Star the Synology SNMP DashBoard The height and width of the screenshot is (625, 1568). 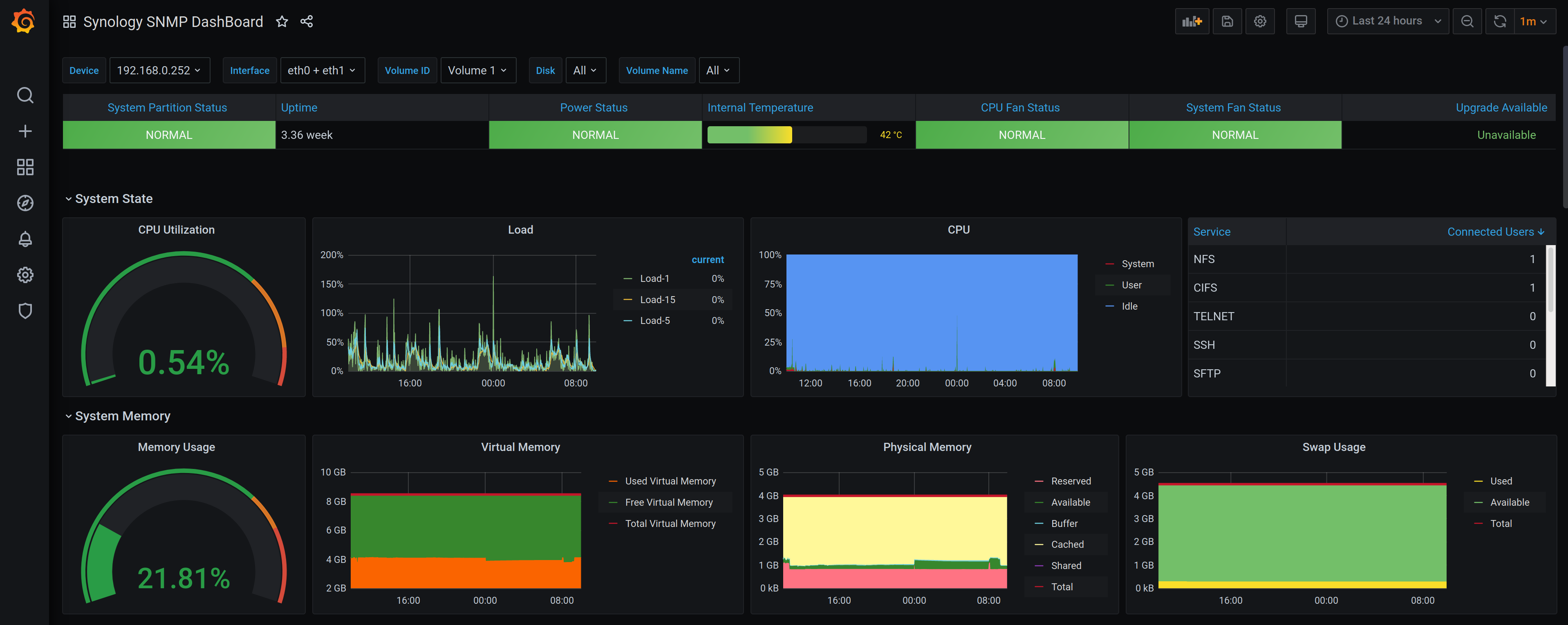[282, 21]
